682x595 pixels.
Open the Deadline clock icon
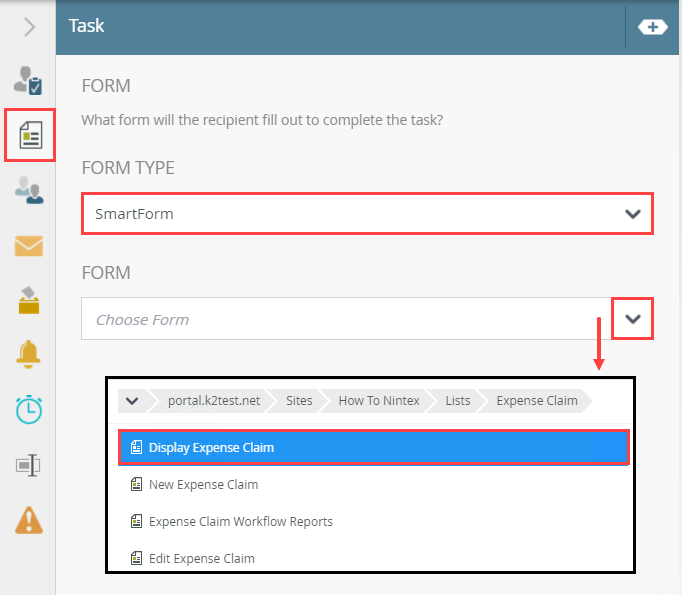click(x=28, y=408)
